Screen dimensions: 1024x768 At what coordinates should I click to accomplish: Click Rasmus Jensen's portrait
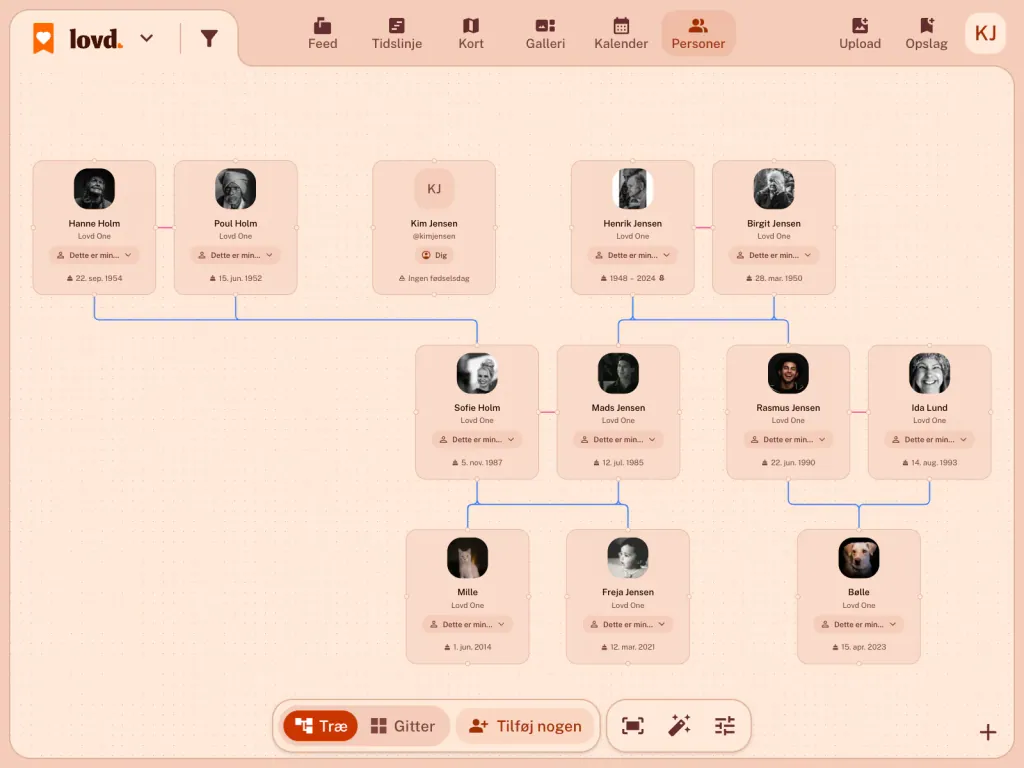[788, 374]
